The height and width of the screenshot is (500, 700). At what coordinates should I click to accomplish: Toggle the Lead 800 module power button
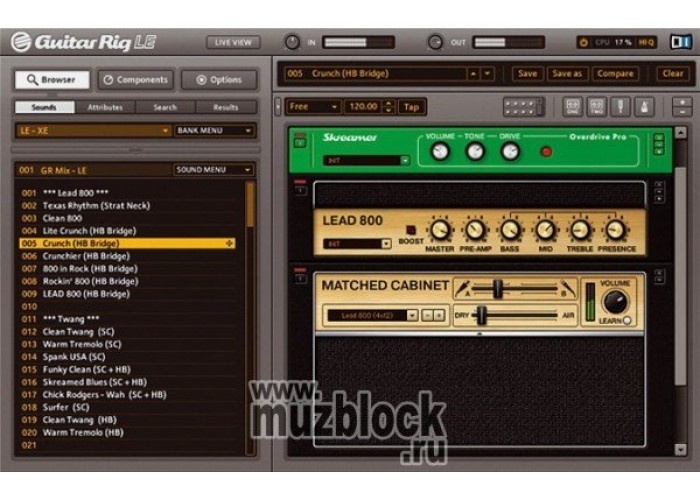tap(300, 190)
